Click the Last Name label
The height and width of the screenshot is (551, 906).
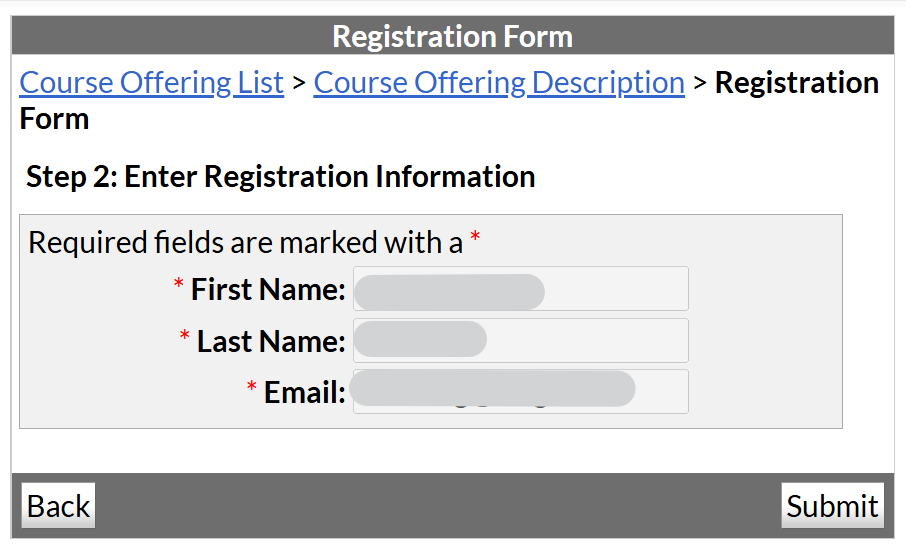coord(271,342)
